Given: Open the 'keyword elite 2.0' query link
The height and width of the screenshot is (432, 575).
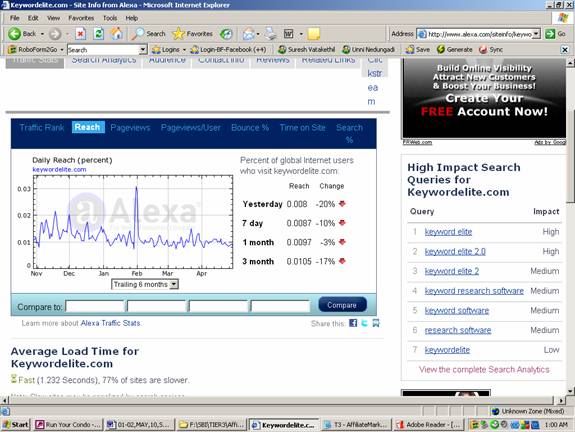Looking at the screenshot, I should 455,252.
